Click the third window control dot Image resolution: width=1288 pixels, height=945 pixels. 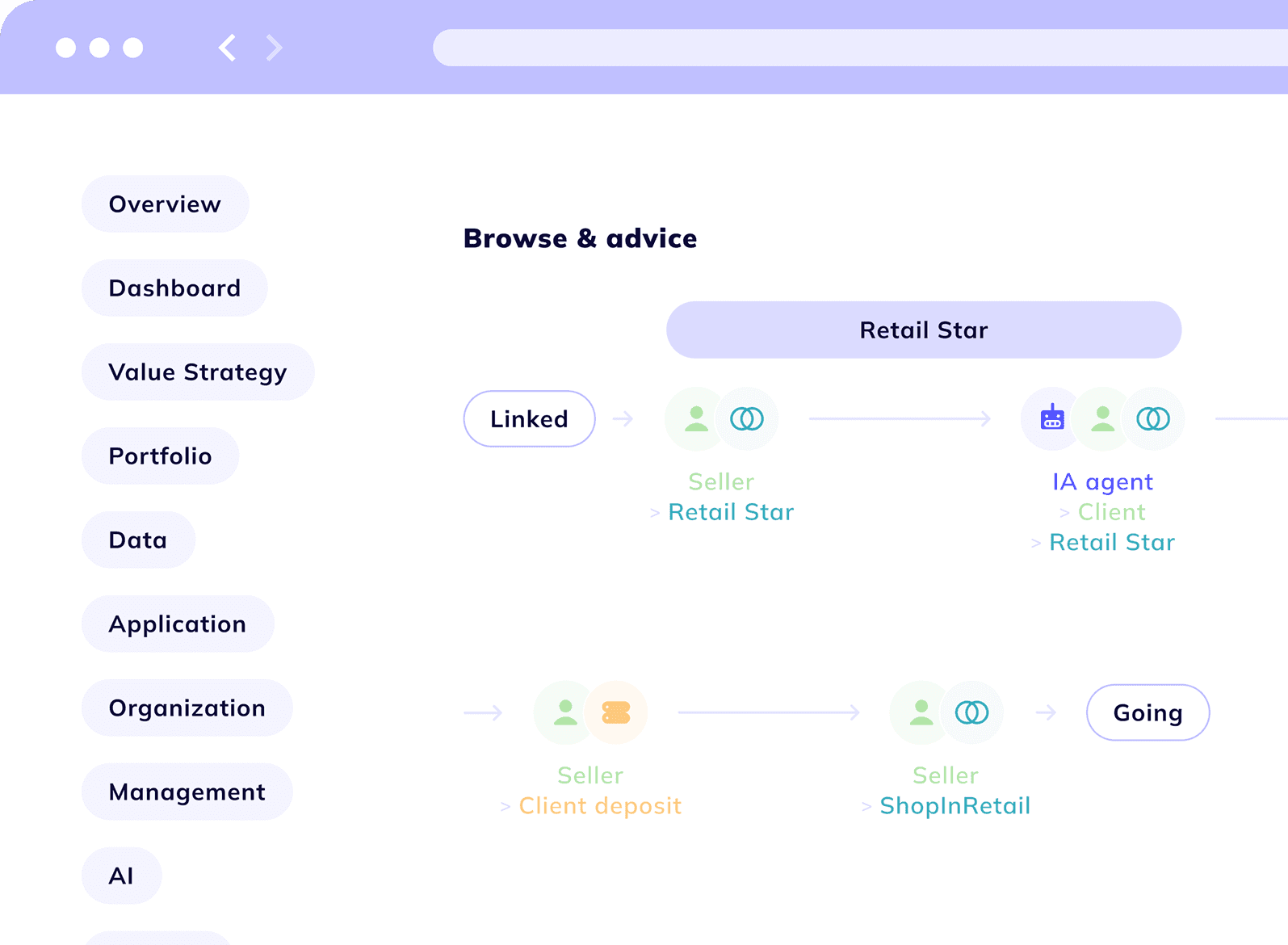point(133,48)
